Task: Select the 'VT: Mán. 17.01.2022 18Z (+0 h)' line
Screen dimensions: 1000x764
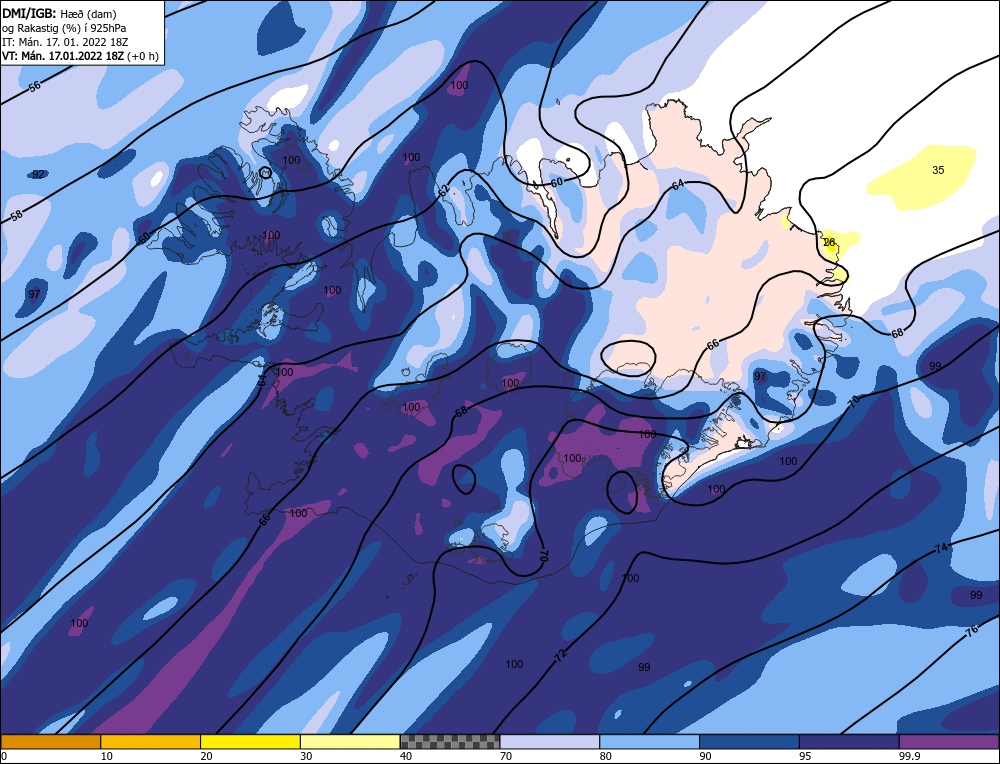Action: (80, 56)
